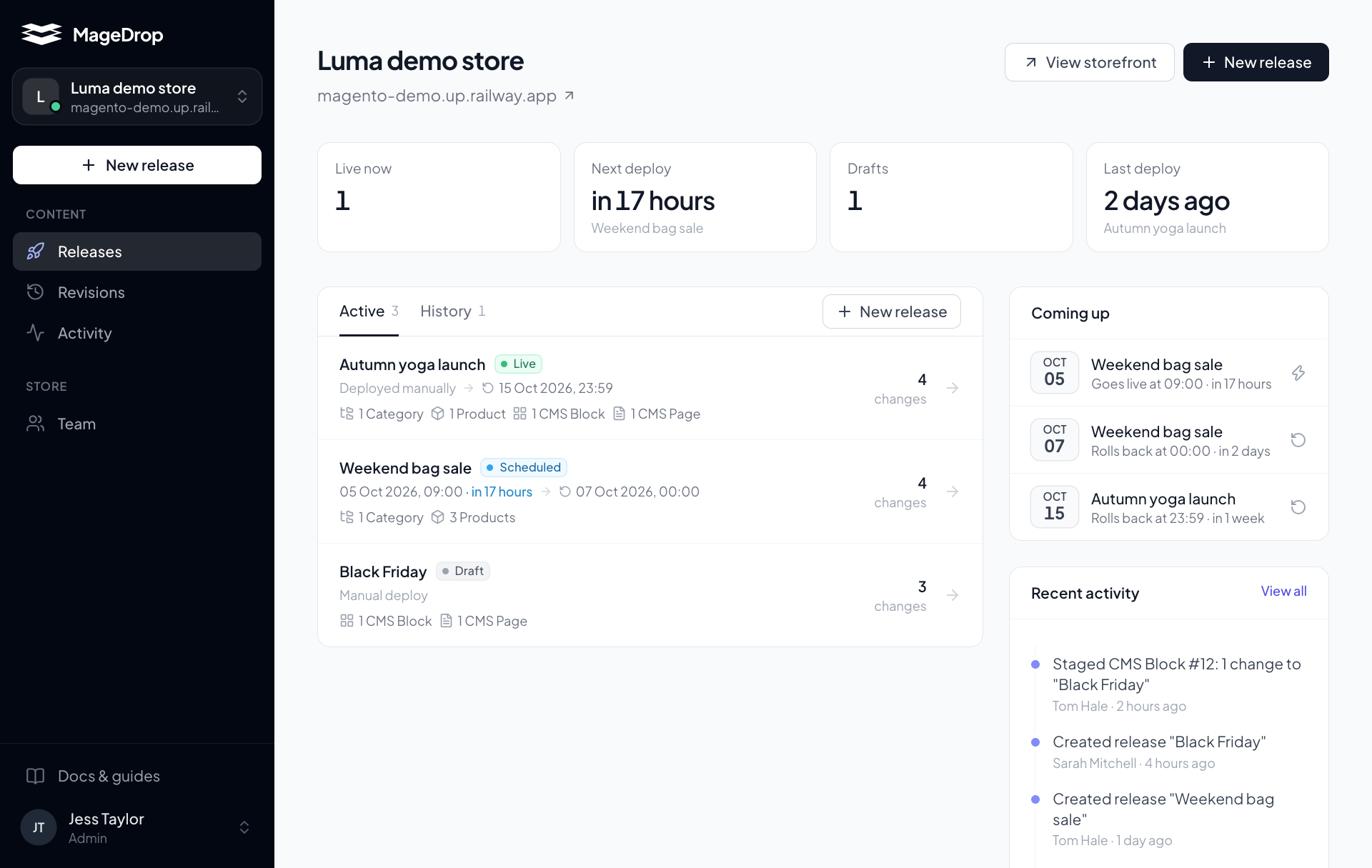Open the Live now stat card
The image size is (1372, 868).
coord(439,197)
